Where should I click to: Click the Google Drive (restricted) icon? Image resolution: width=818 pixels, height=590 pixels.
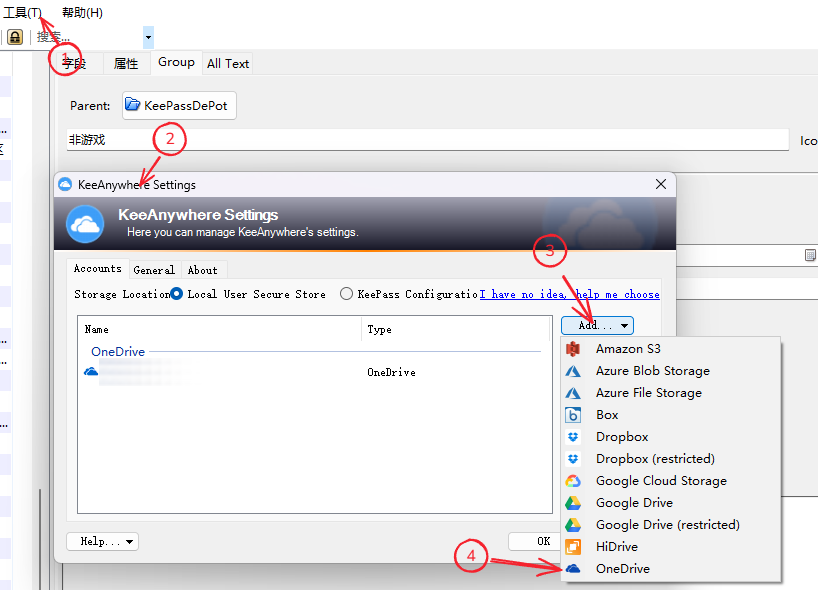pos(573,525)
